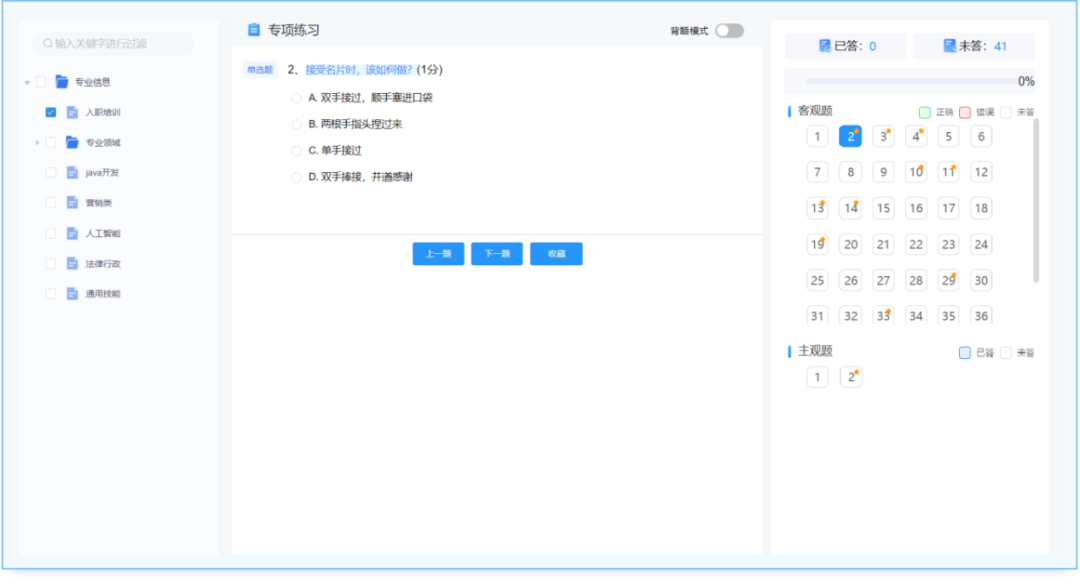
Task: Click the 上一题 previous question button
Action: click(x=438, y=253)
